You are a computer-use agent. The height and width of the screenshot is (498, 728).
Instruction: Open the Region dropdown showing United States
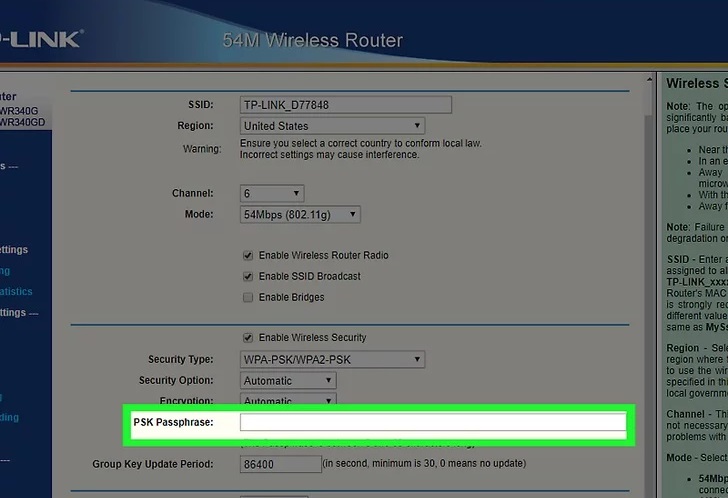click(x=332, y=126)
